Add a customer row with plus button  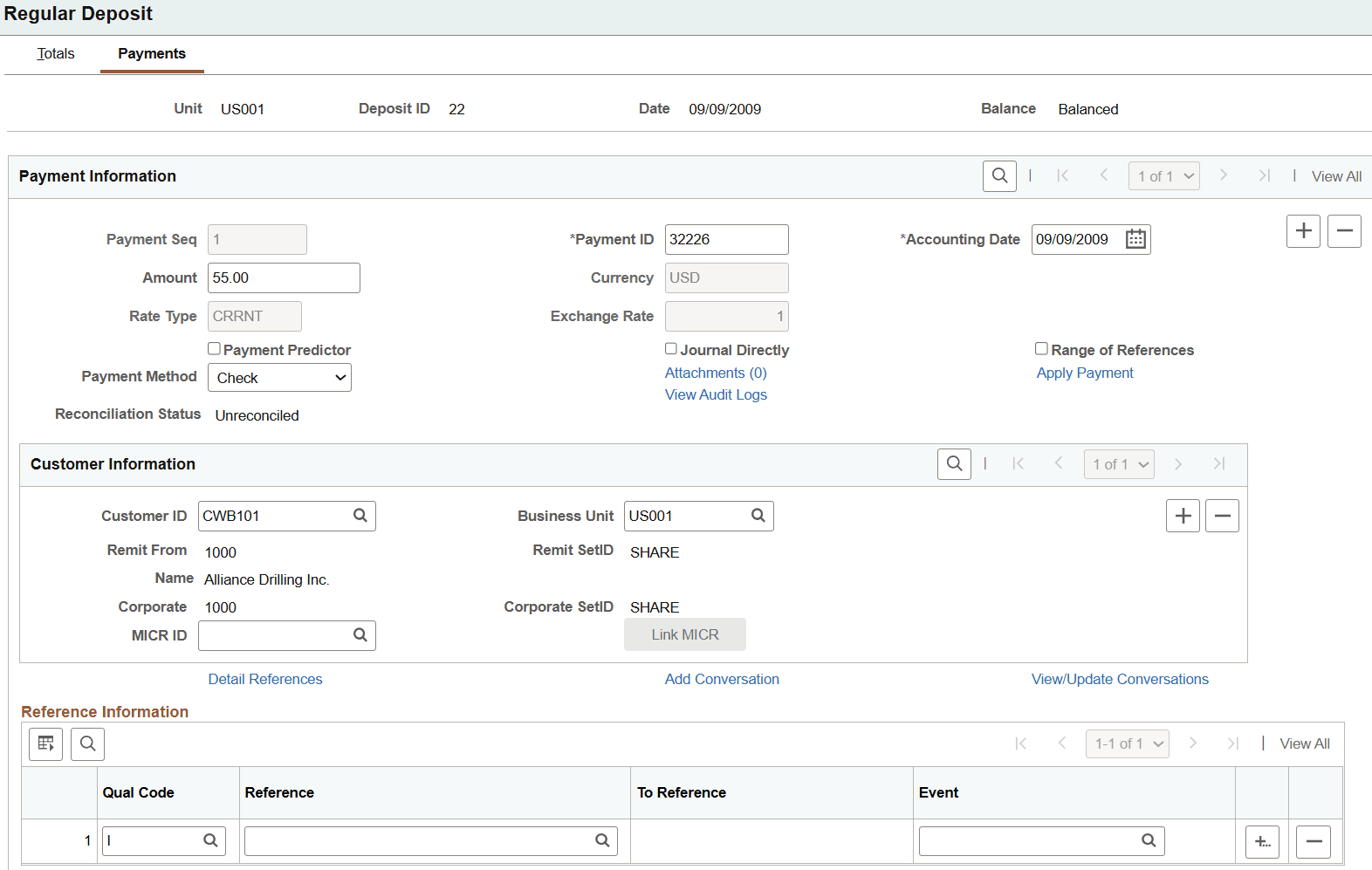[x=1183, y=516]
